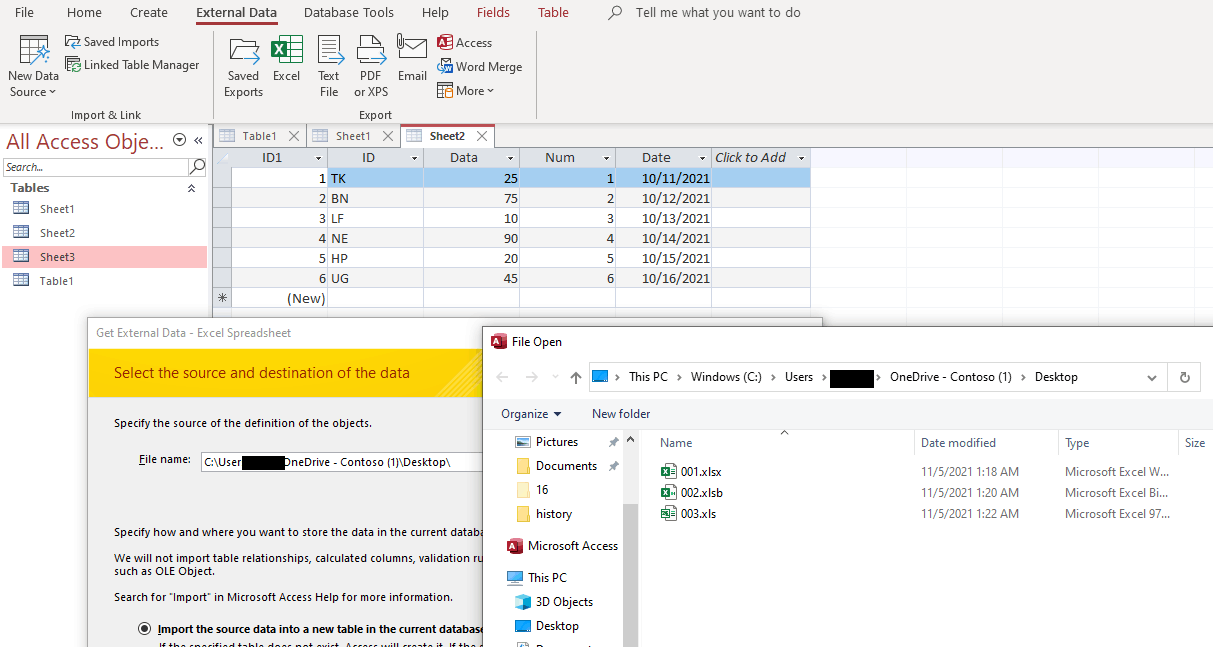Export as PDF or XPS
Screen dimensions: 1213x647
click(371, 67)
